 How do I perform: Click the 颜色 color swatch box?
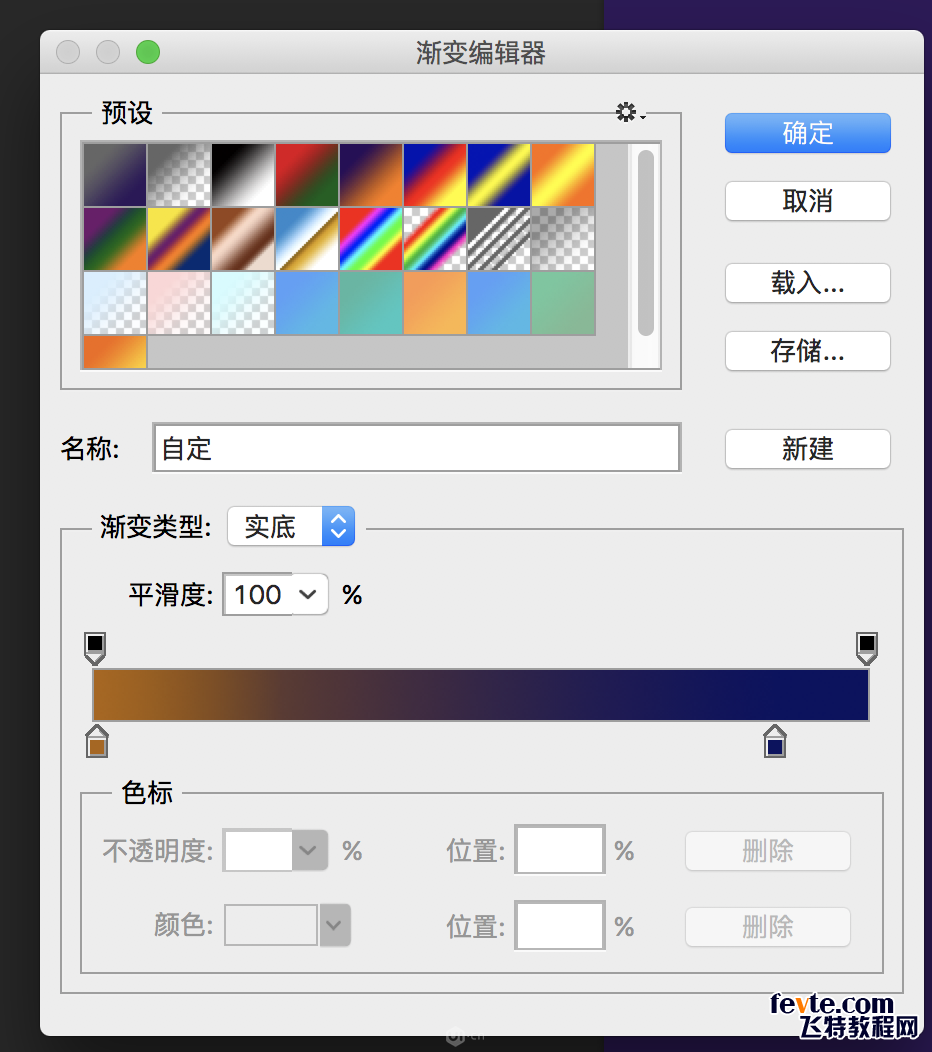point(271,925)
